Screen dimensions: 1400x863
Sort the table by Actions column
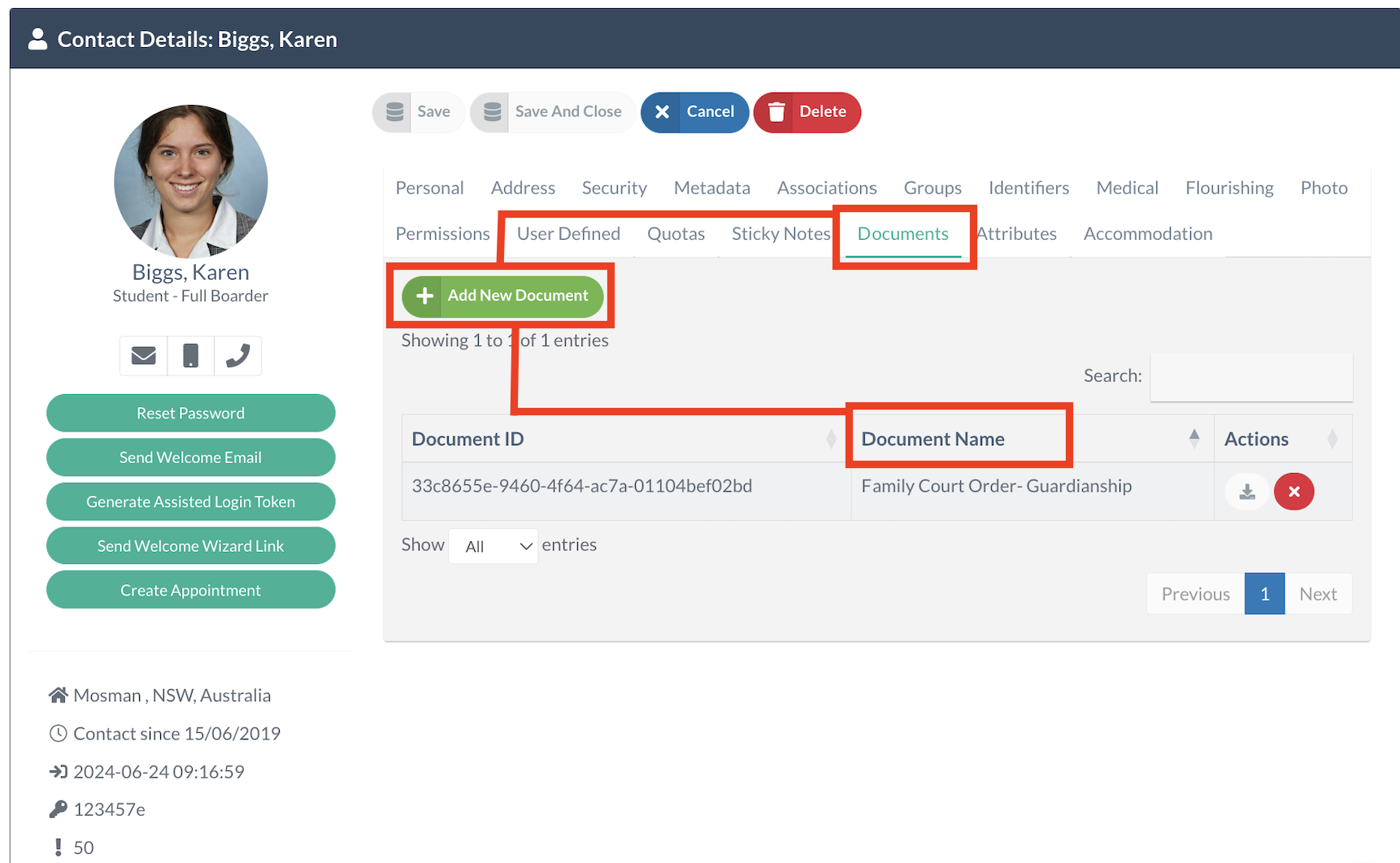pos(1283,439)
